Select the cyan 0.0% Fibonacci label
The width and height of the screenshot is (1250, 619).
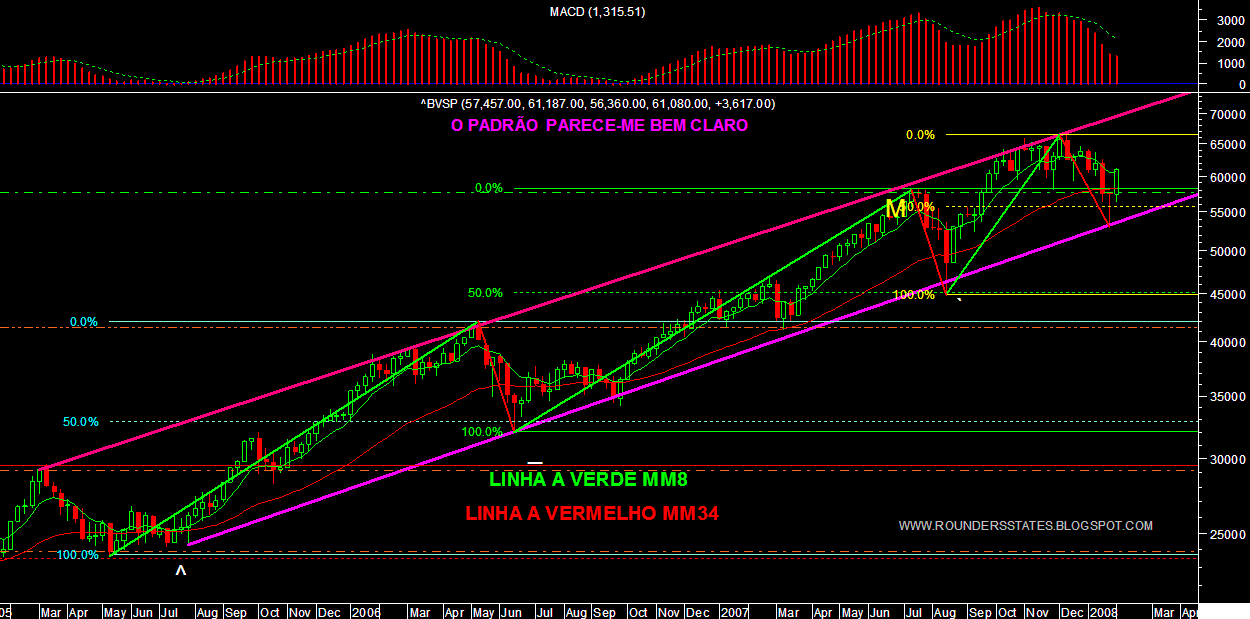tap(84, 322)
